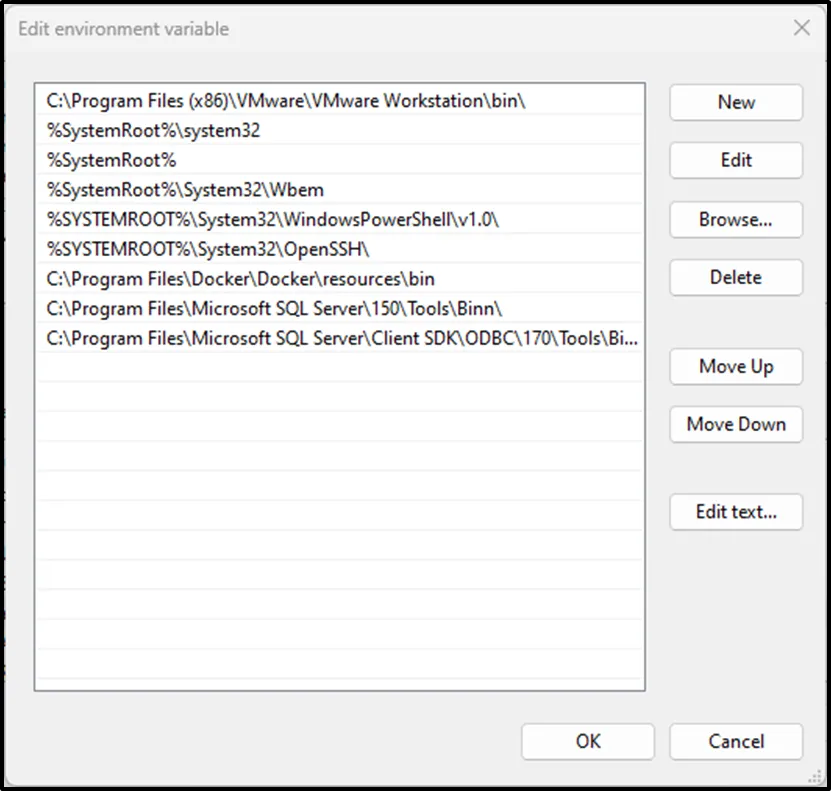
Task: Click the Move Down button
Action: (736, 424)
